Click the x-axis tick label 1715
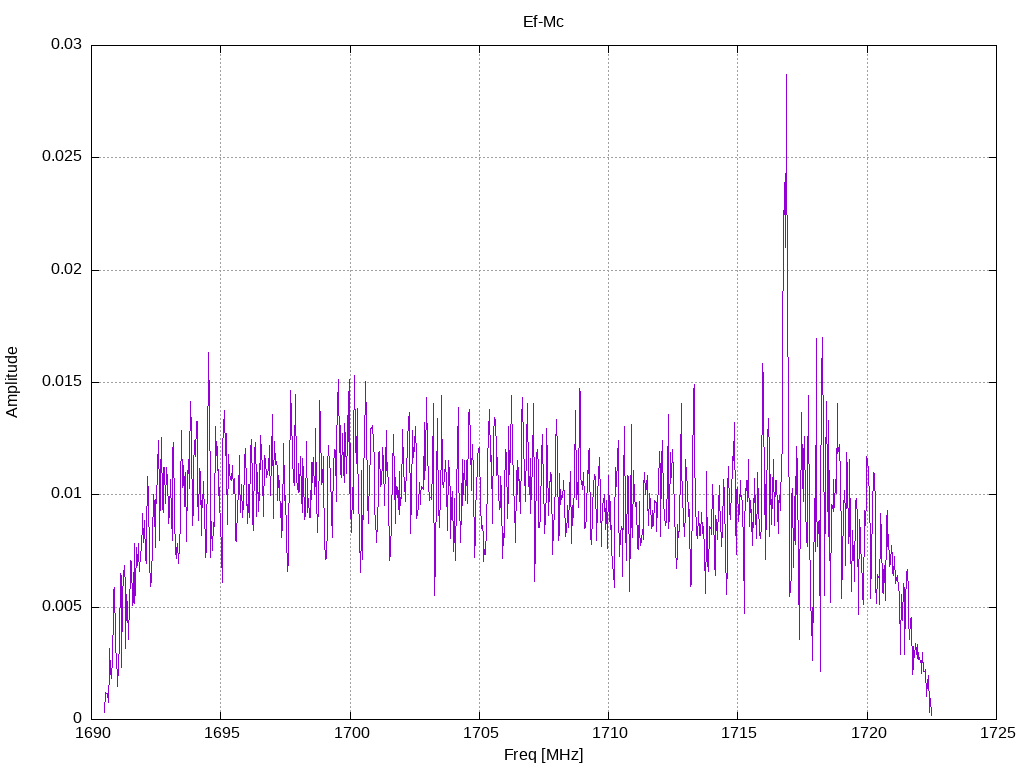Viewport: 1024px width, 768px height. tap(739, 733)
